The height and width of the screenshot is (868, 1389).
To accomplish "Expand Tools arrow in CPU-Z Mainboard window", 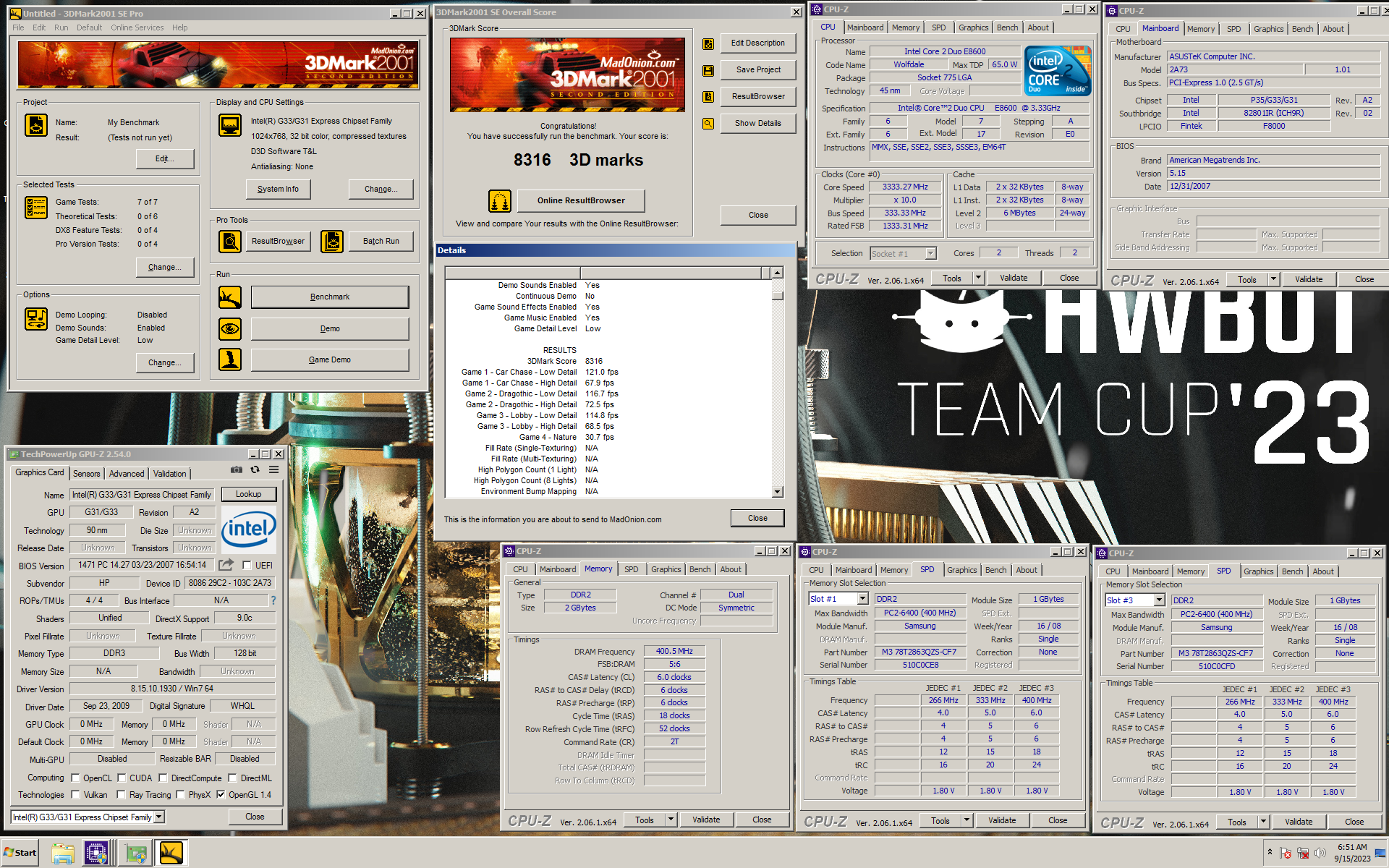I will pyautogui.click(x=1273, y=279).
